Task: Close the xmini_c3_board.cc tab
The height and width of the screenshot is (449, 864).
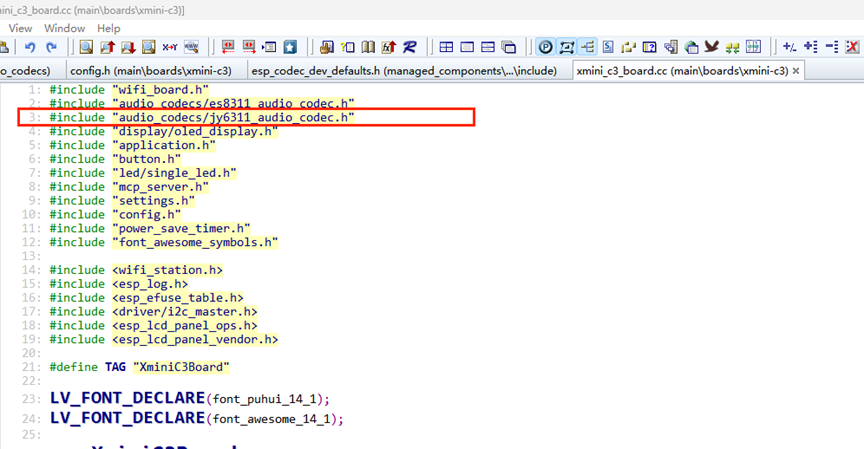Action: (796, 71)
